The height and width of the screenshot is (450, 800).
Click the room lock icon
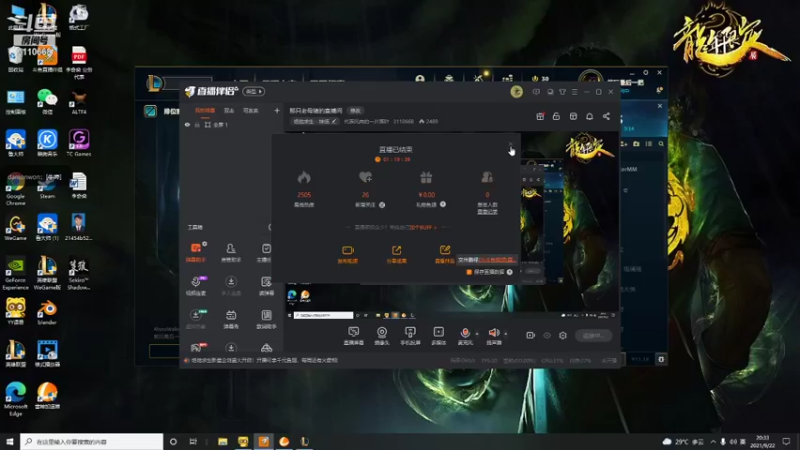tap(556, 116)
